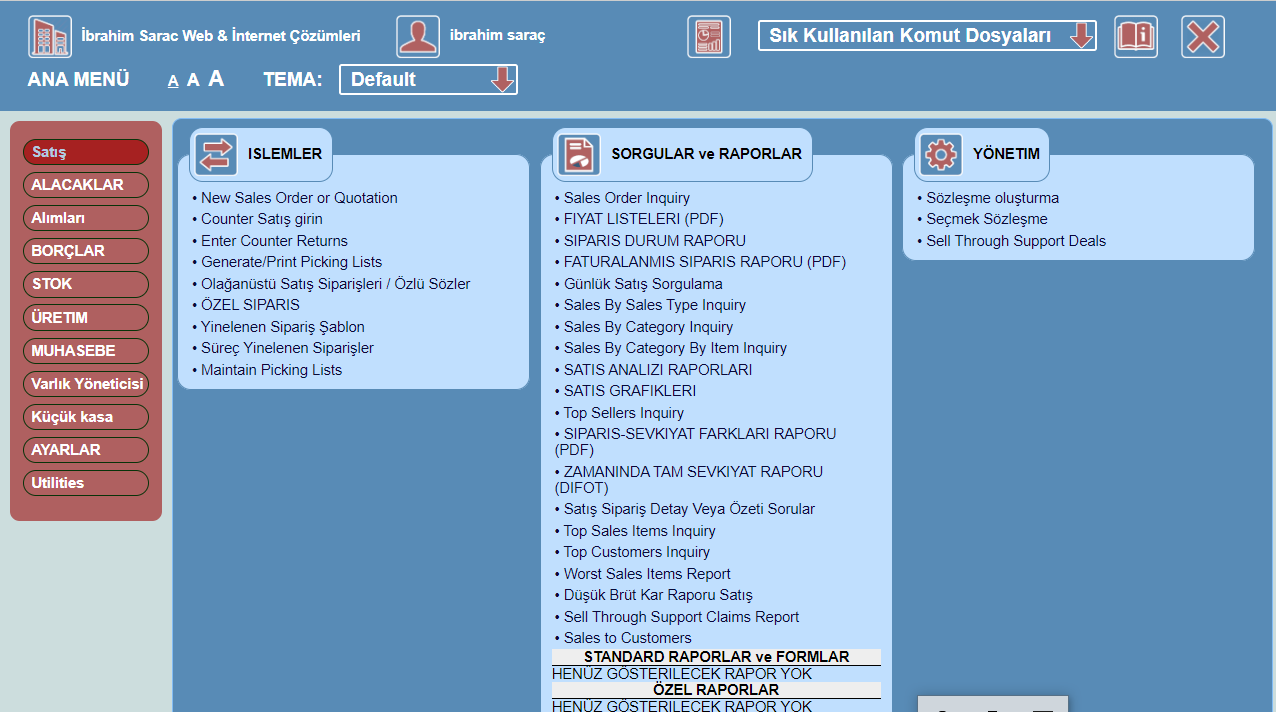Select the largest font size A
The image size is (1276, 712).
click(216, 79)
